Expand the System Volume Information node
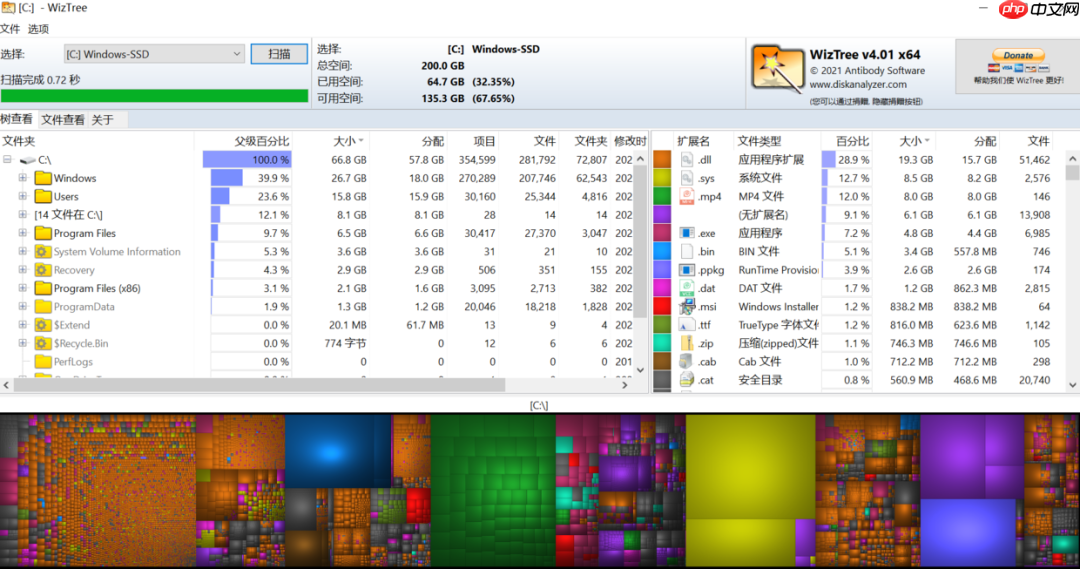 click(23, 251)
